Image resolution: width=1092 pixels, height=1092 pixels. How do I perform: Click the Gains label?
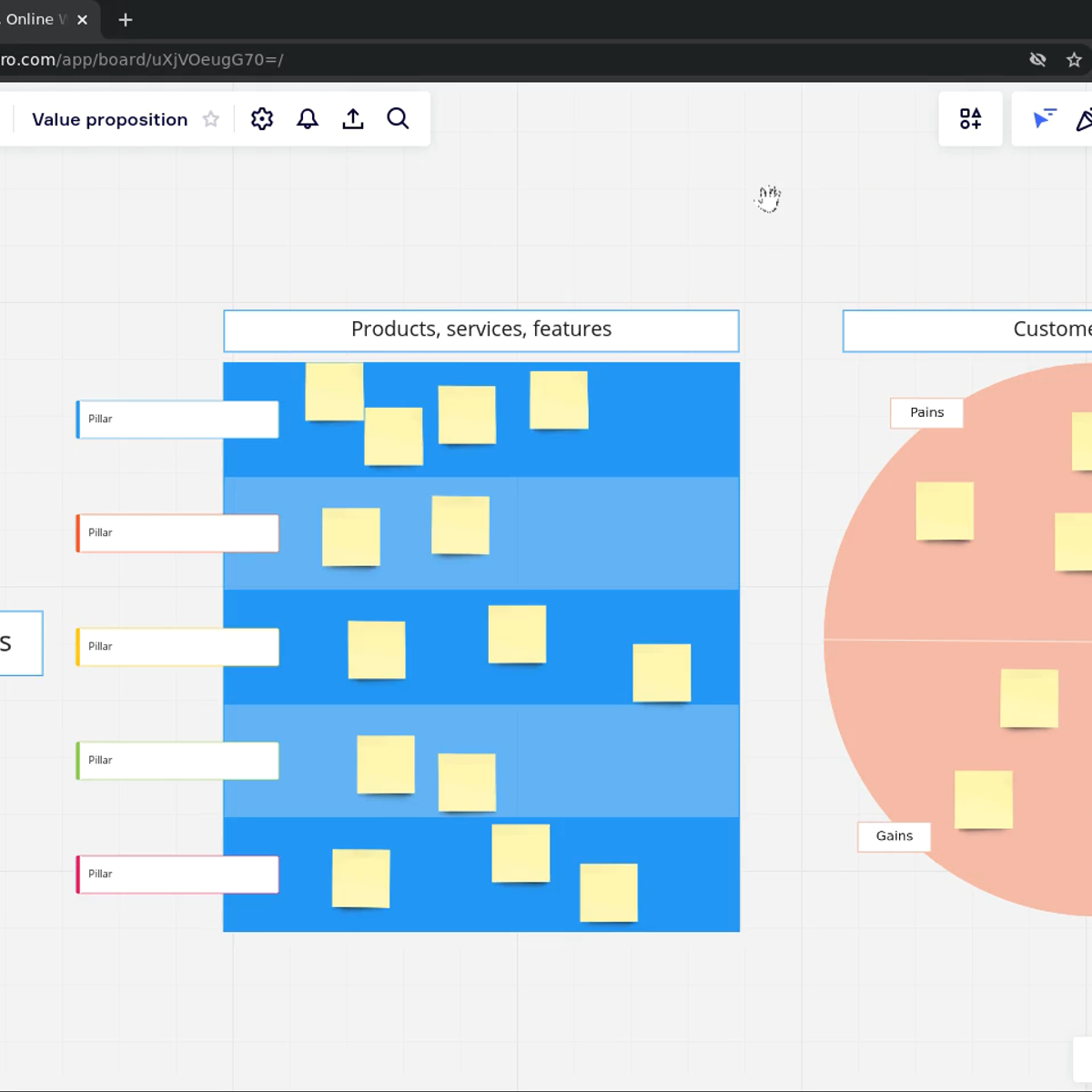pos(894,836)
